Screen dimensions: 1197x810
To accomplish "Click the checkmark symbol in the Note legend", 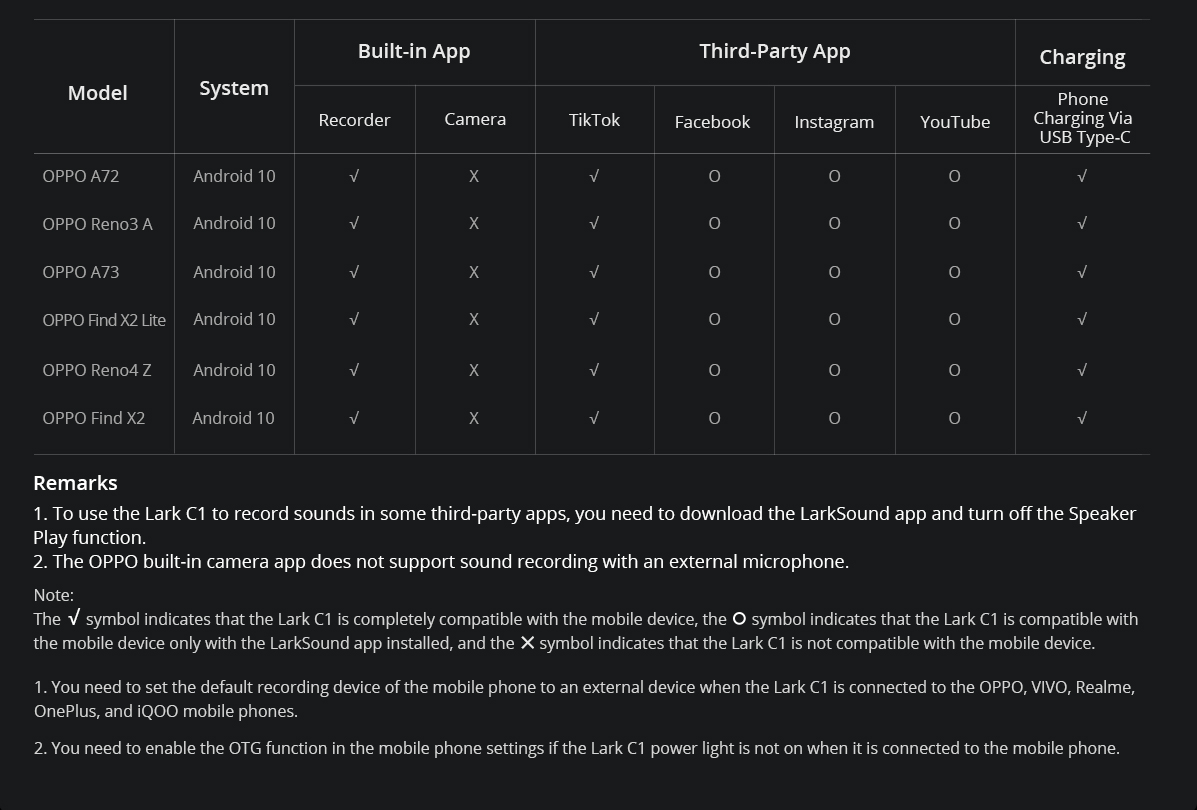I will [73, 619].
